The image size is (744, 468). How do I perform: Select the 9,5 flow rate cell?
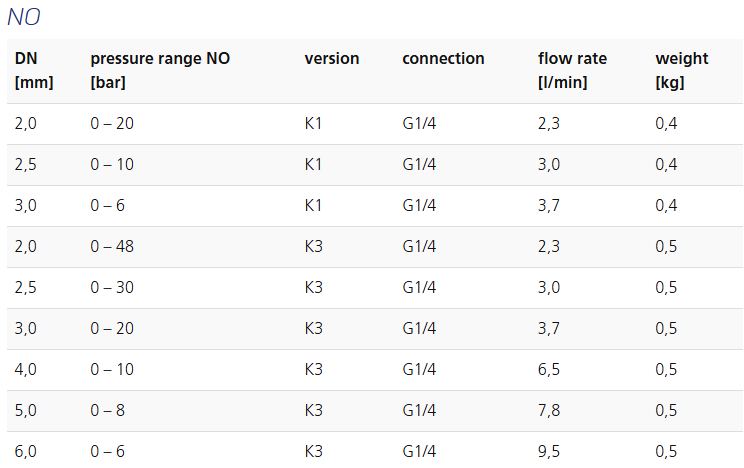coord(549,451)
